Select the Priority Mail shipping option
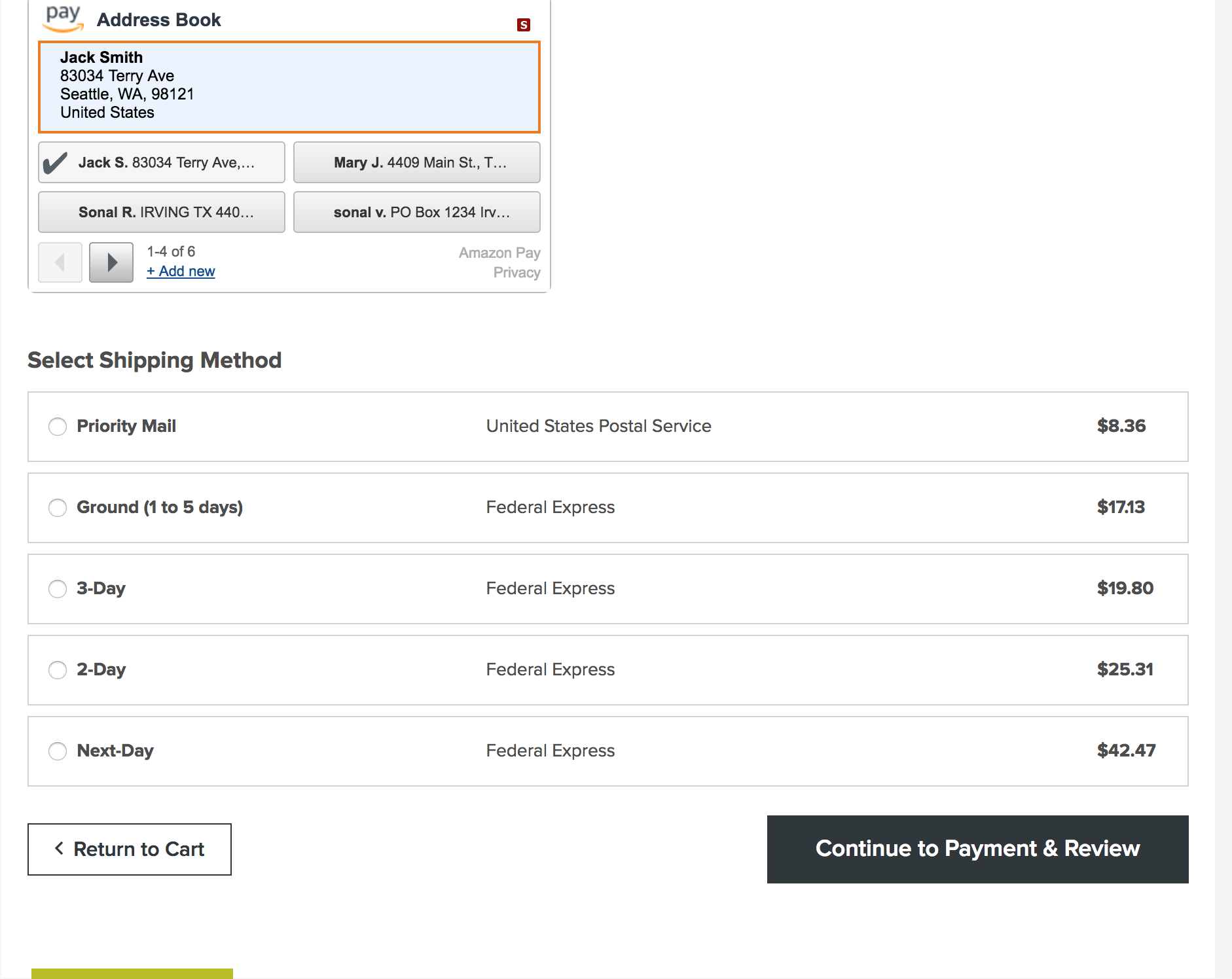Image resolution: width=1232 pixels, height=979 pixels. tap(58, 427)
